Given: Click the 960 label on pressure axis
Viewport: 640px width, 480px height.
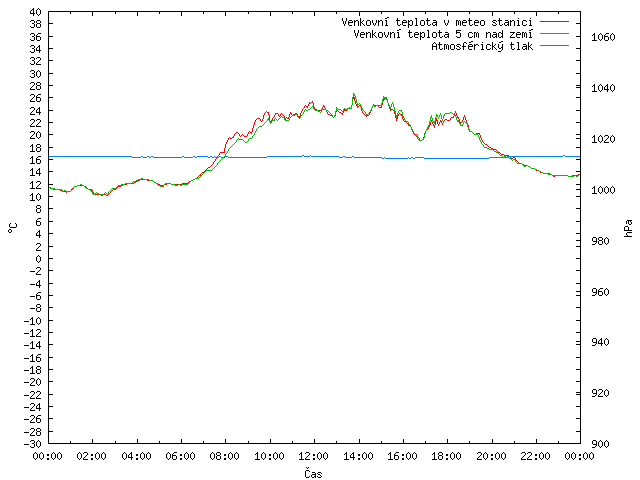Looking at the screenshot, I should (600, 292).
